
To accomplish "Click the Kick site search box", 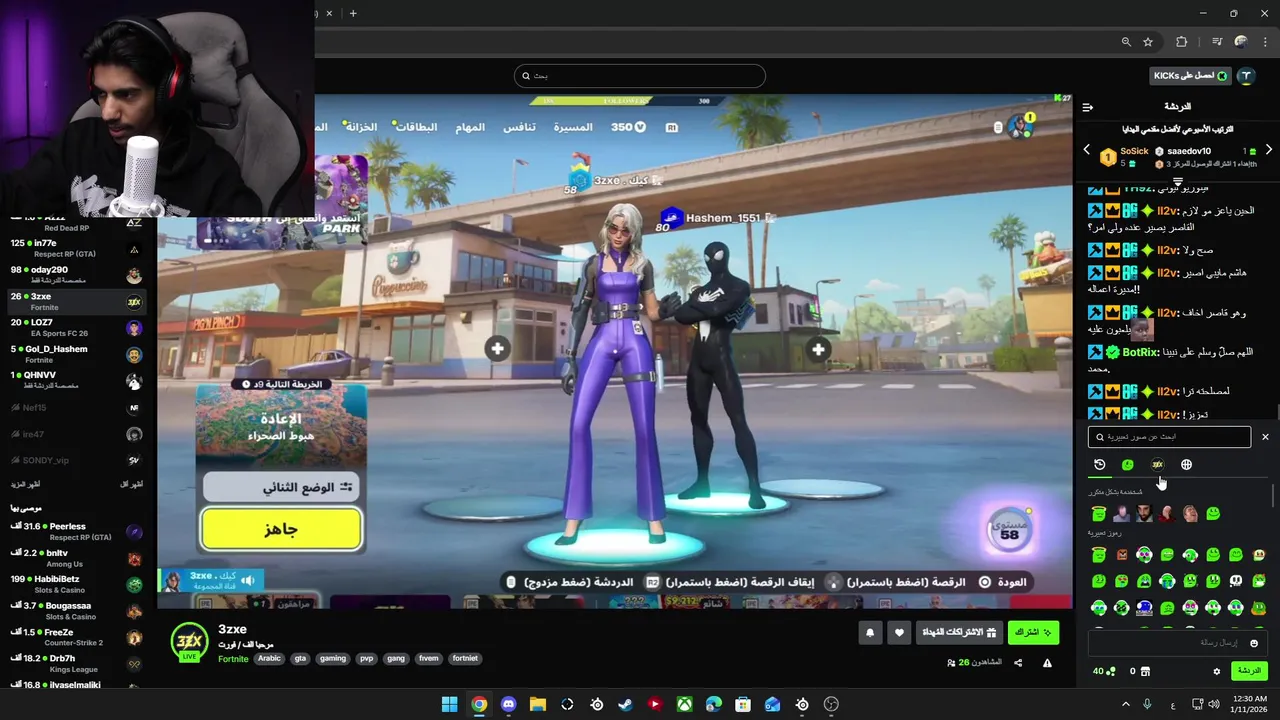I will [640, 76].
